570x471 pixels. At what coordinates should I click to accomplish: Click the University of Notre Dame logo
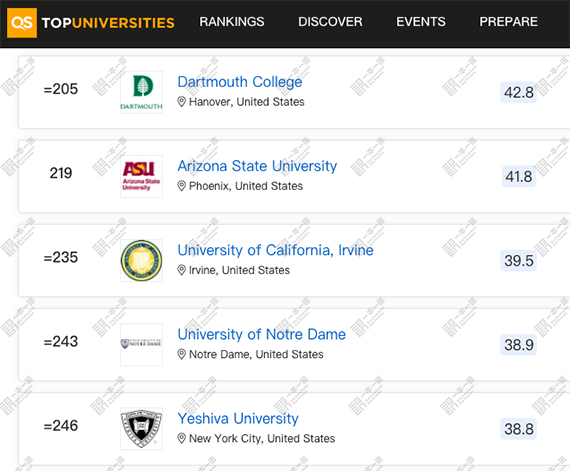point(141,345)
